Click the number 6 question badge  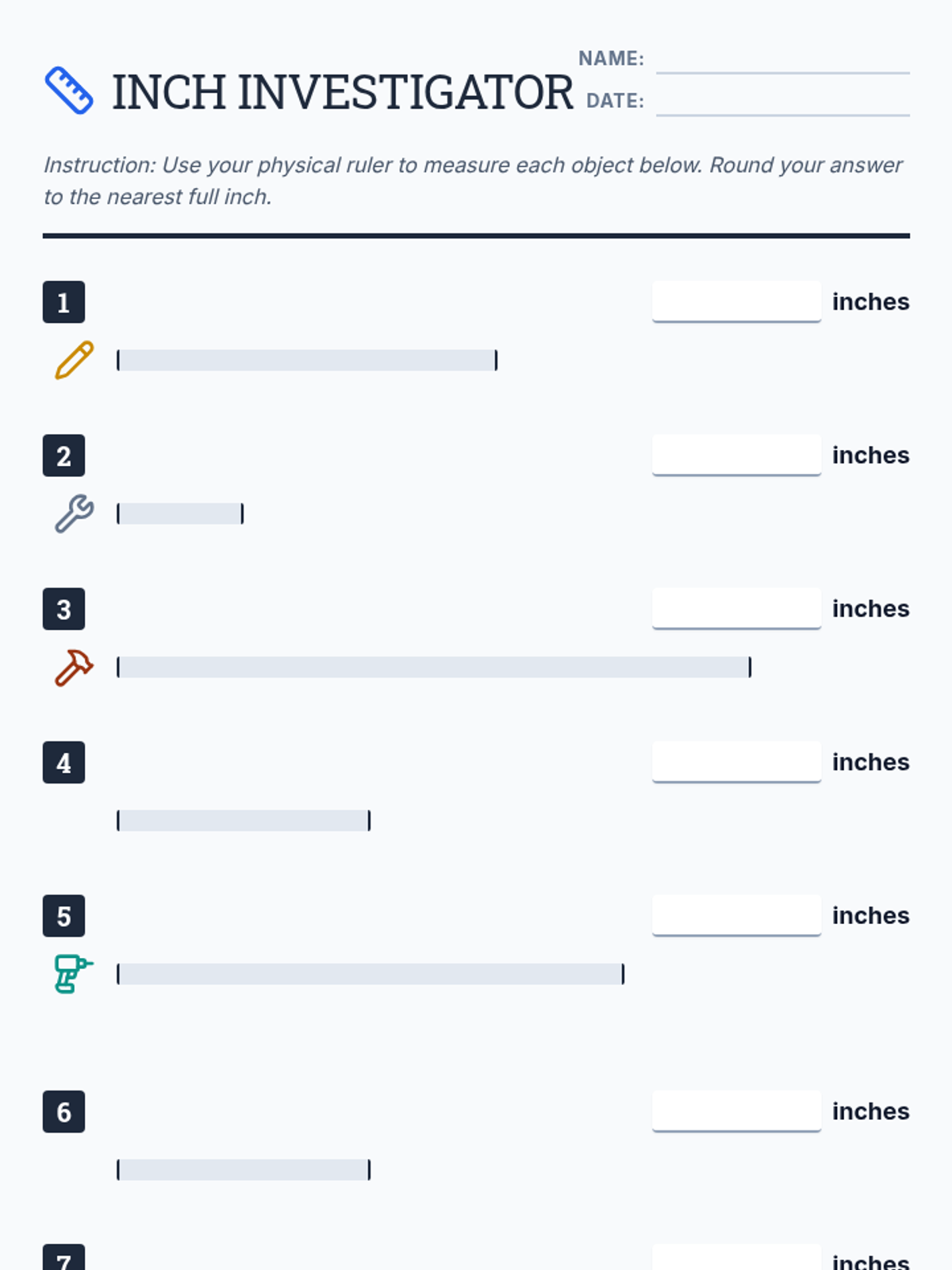(x=63, y=1112)
